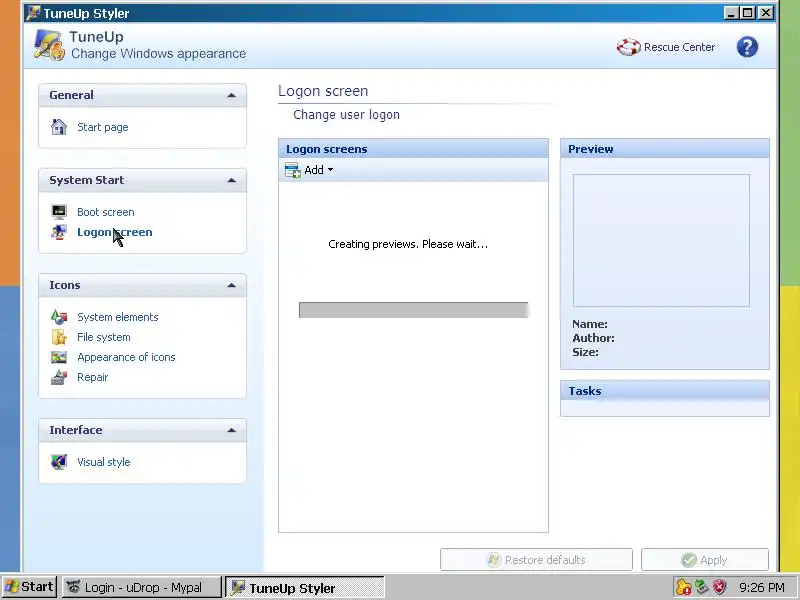Click the red security shield tray icon
The image size is (800, 600).
pyautogui.click(x=719, y=587)
